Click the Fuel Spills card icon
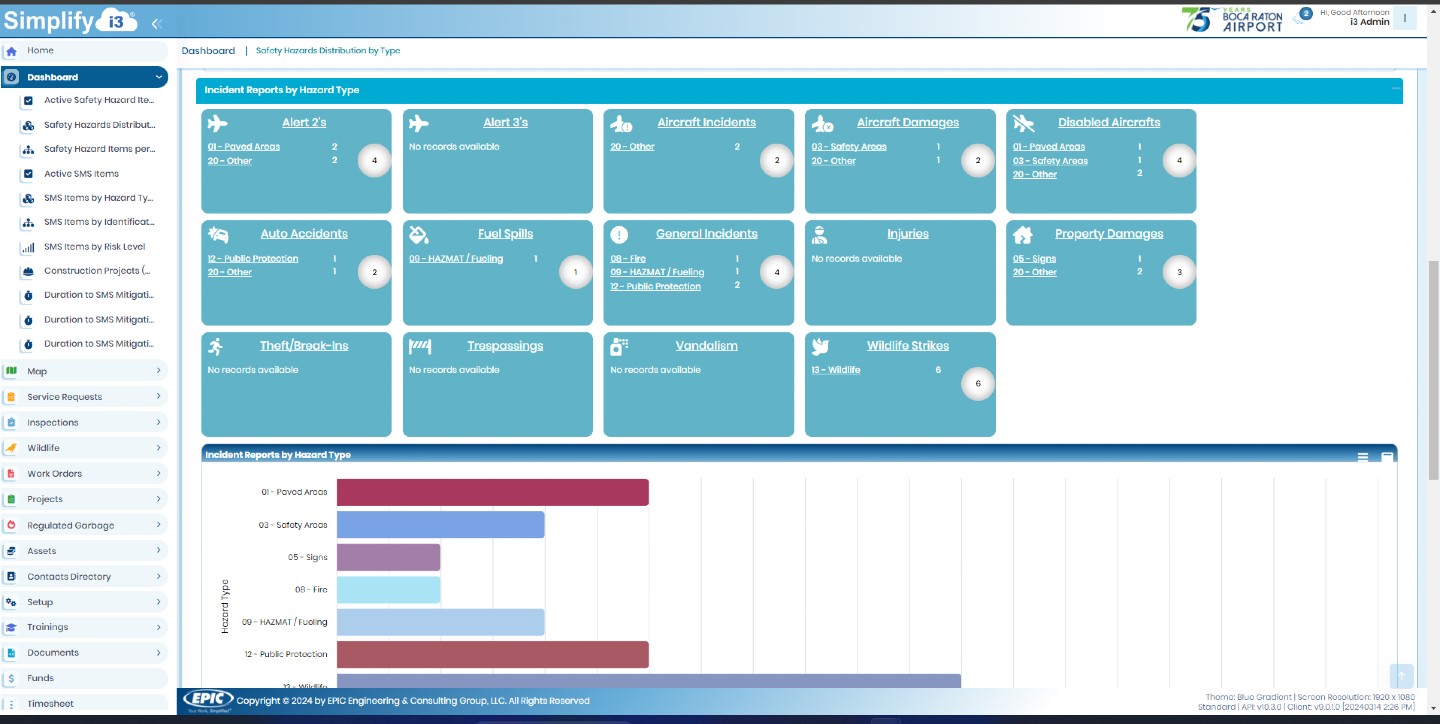The height and width of the screenshot is (724, 1440). [x=419, y=234]
